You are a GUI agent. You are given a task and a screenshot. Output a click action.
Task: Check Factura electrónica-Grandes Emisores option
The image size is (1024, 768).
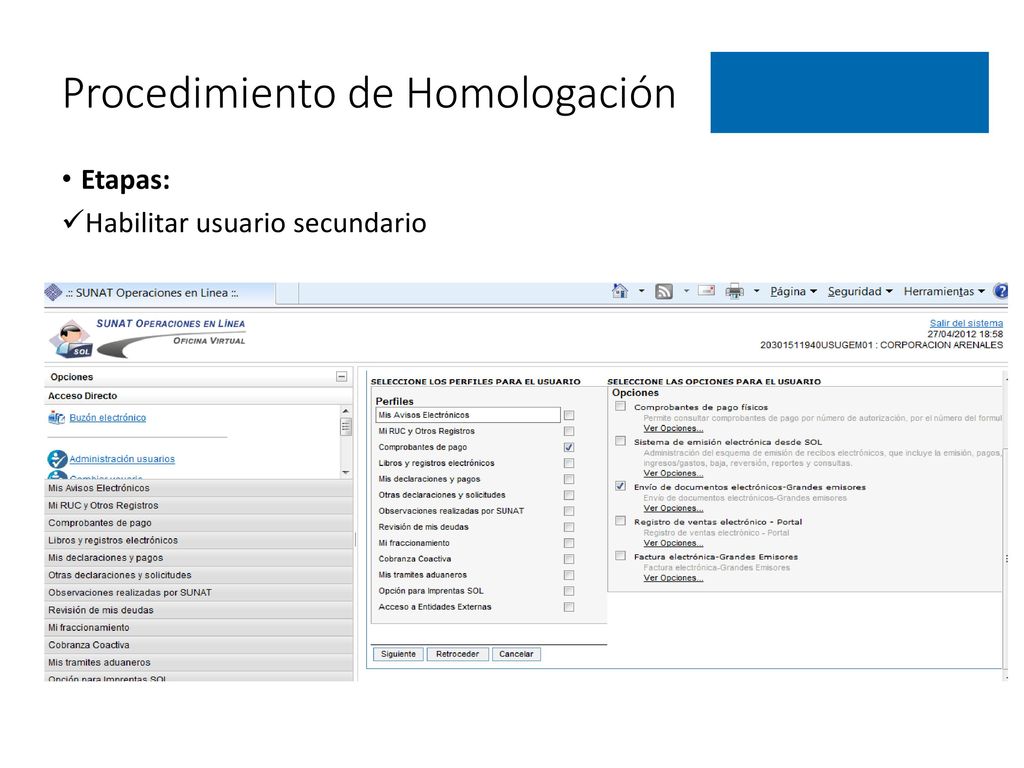[620, 556]
